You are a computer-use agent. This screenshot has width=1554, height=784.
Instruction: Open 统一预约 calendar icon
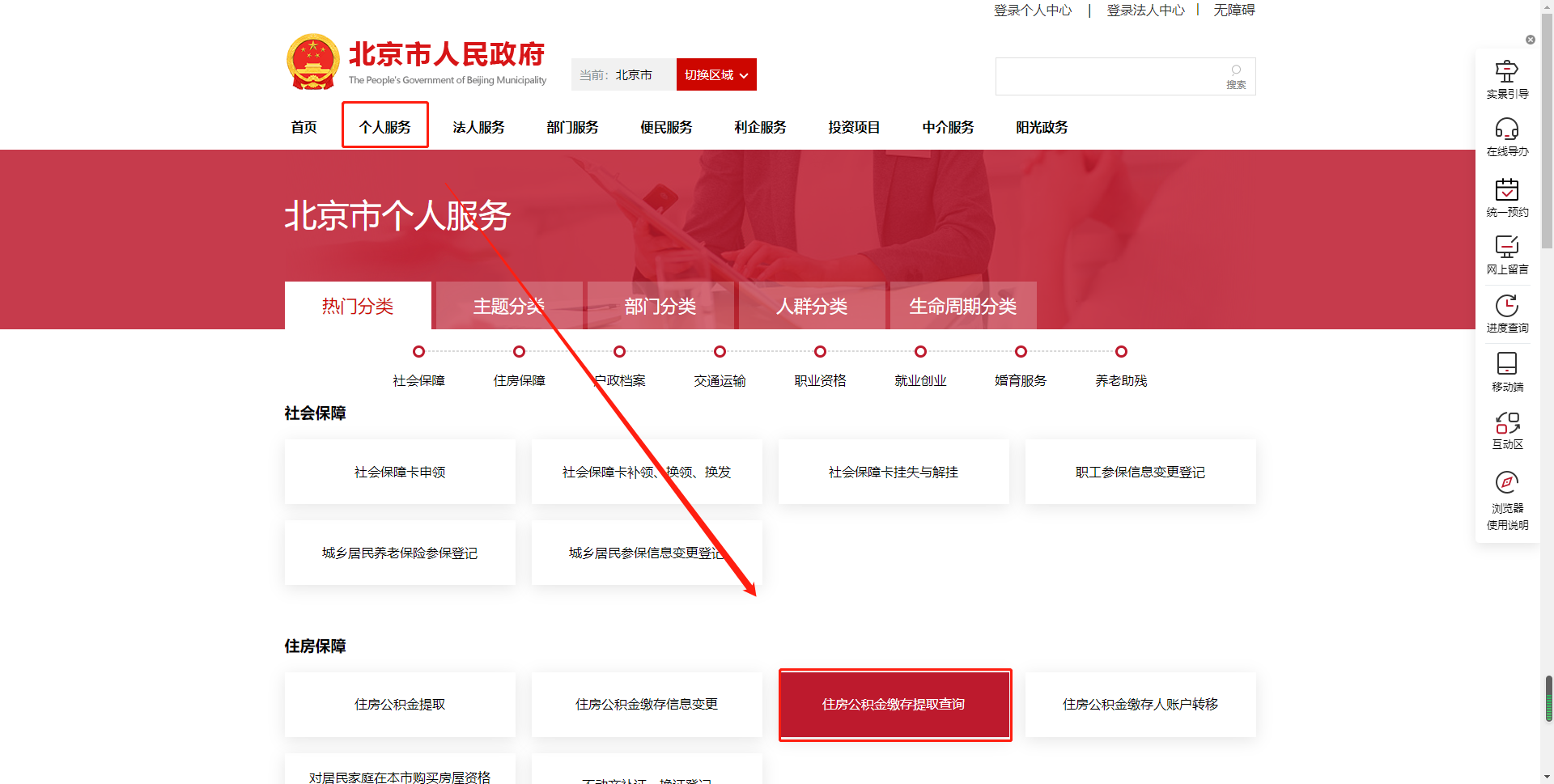pyautogui.click(x=1506, y=189)
